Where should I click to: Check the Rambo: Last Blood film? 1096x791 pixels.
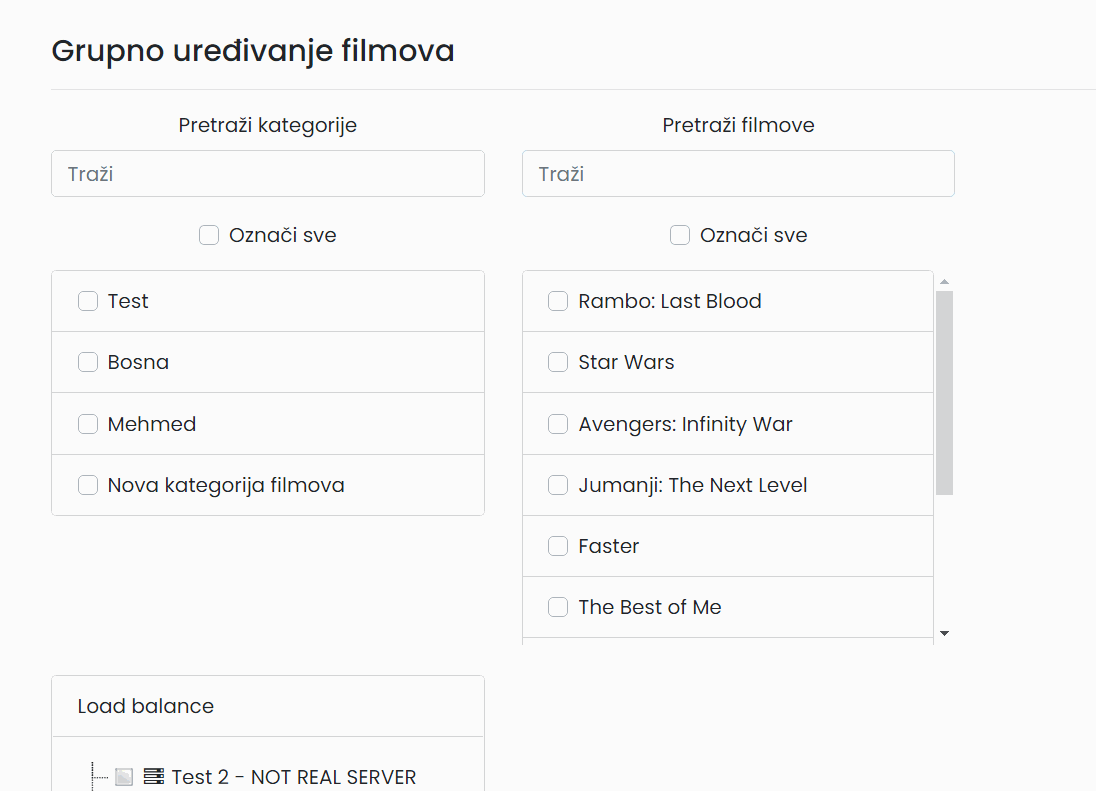(x=558, y=301)
